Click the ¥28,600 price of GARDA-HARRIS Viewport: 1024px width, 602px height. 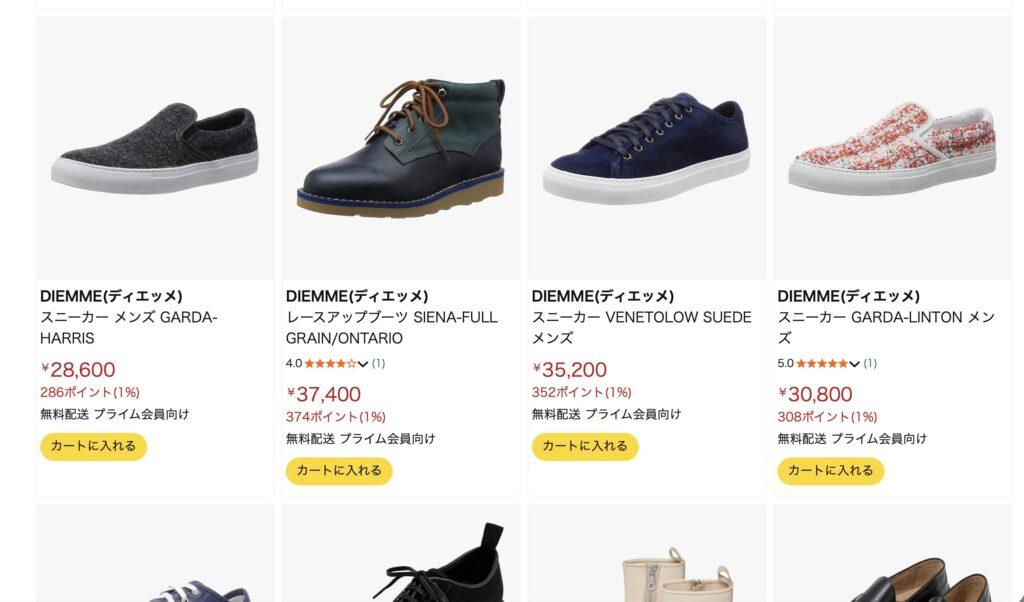[x=78, y=370]
